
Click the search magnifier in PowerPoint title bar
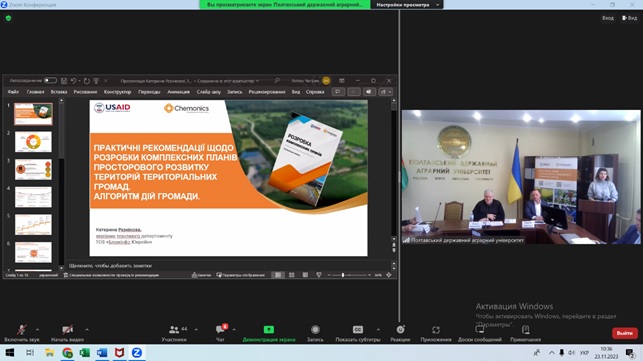tap(277, 81)
